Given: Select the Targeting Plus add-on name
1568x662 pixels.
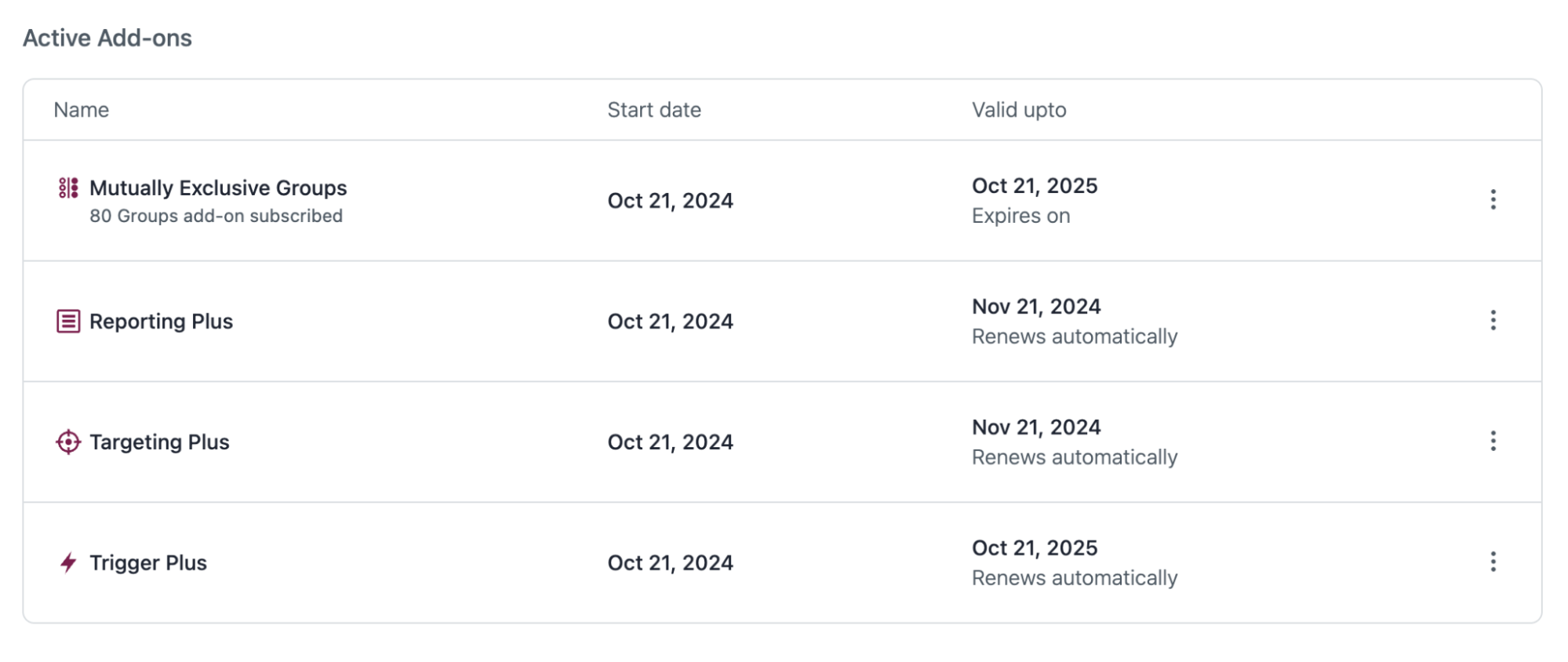Looking at the screenshot, I should coord(159,442).
